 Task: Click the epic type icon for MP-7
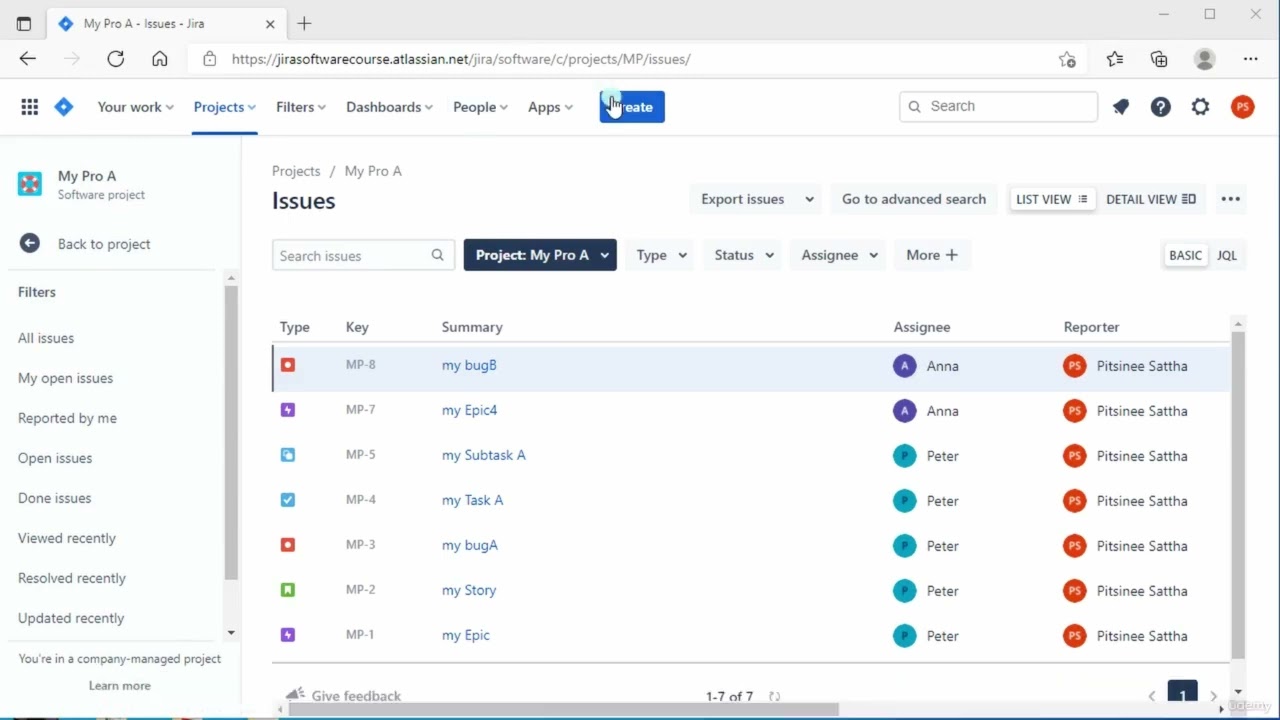(288, 410)
